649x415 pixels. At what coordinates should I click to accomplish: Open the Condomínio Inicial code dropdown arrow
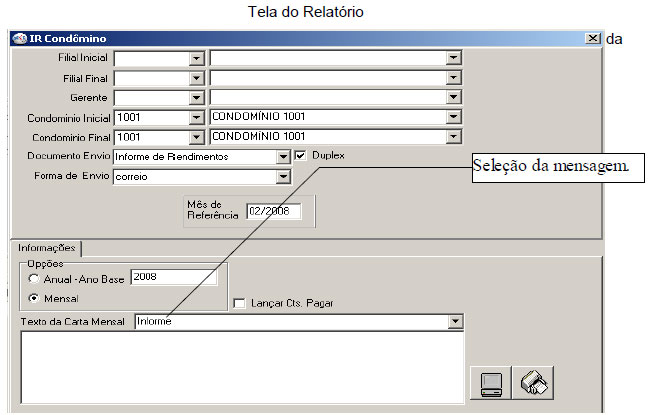pos(196,118)
